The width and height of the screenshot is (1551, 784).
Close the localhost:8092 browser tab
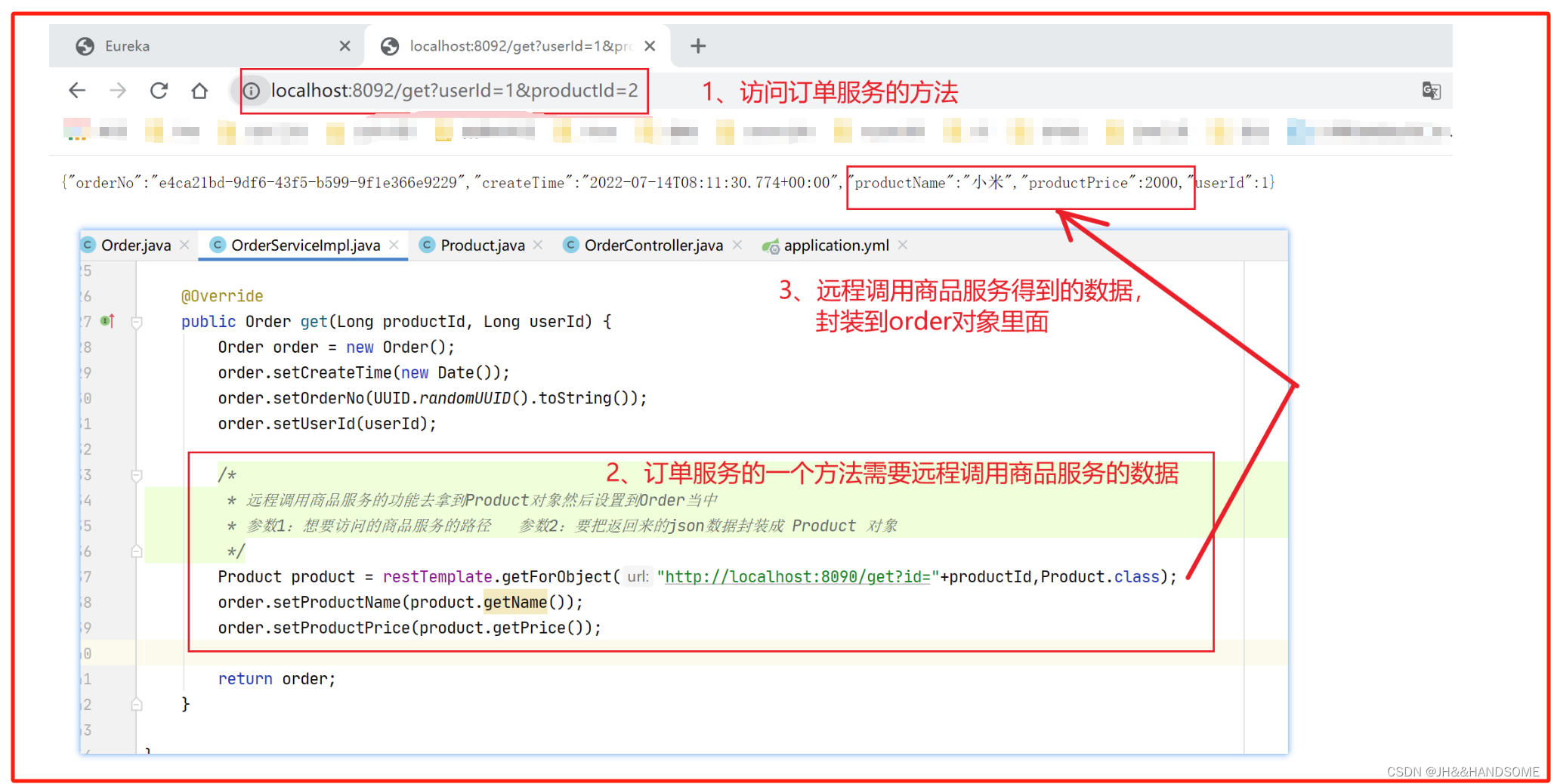click(x=650, y=46)
